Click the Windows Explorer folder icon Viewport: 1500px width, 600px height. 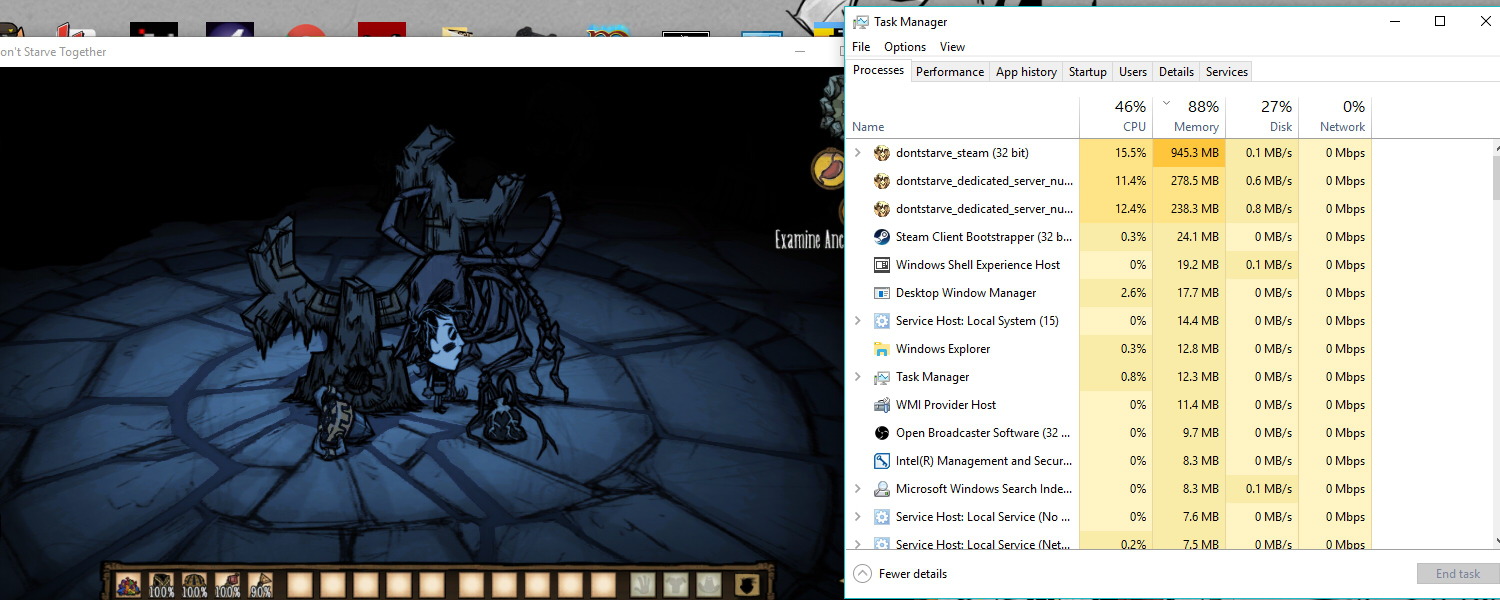[x=881, y=349]
